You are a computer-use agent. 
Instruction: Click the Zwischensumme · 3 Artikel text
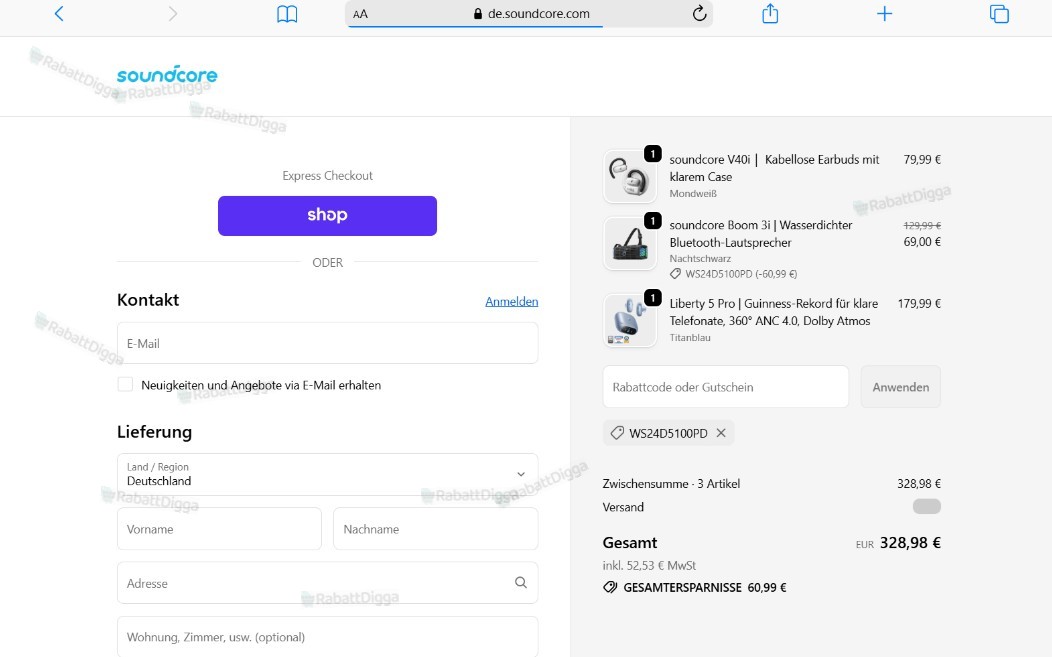(671, 483)
